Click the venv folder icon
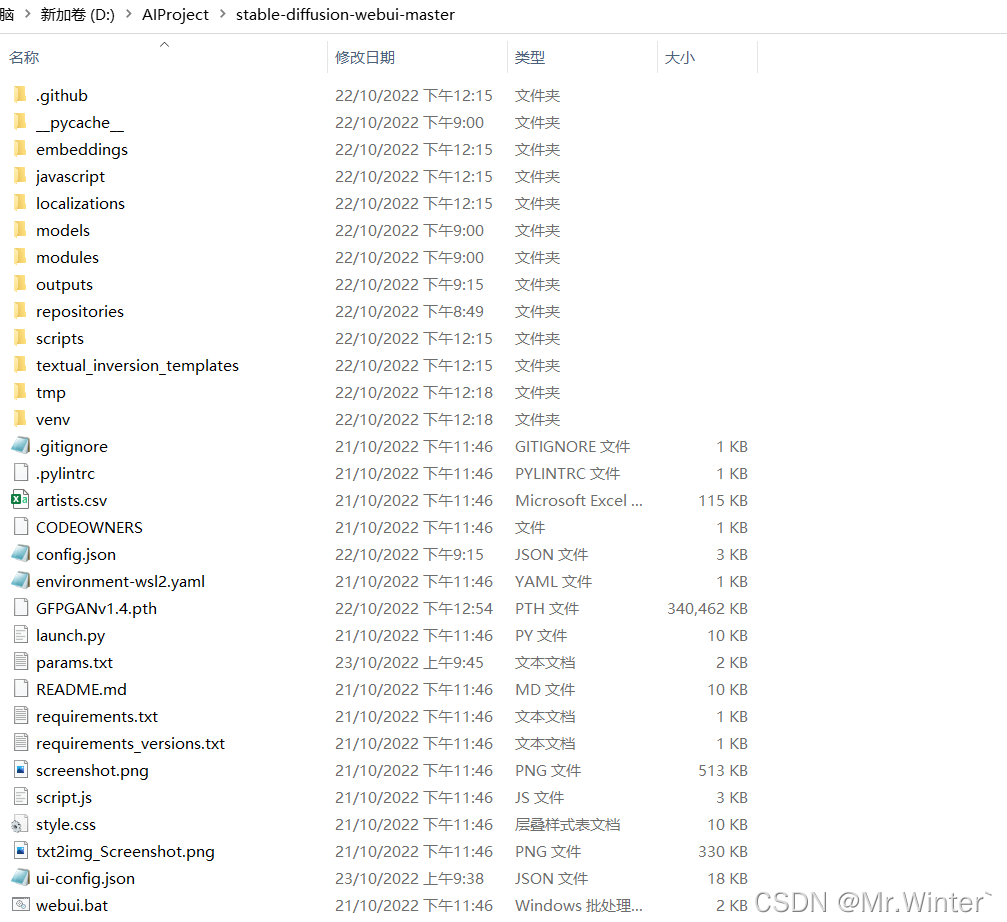Viewport: 1007px width, 922px height. coord(20,419)
